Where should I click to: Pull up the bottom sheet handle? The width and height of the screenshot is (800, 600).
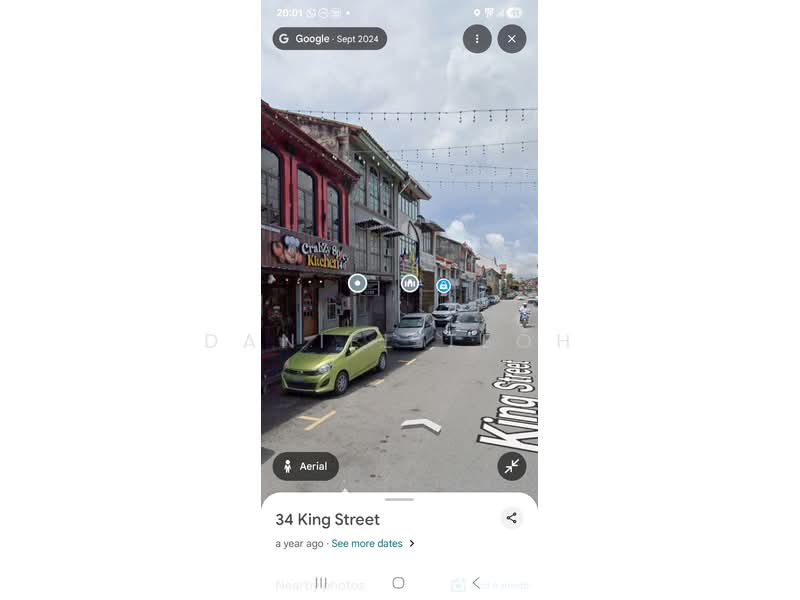click(x=399, y=499)
